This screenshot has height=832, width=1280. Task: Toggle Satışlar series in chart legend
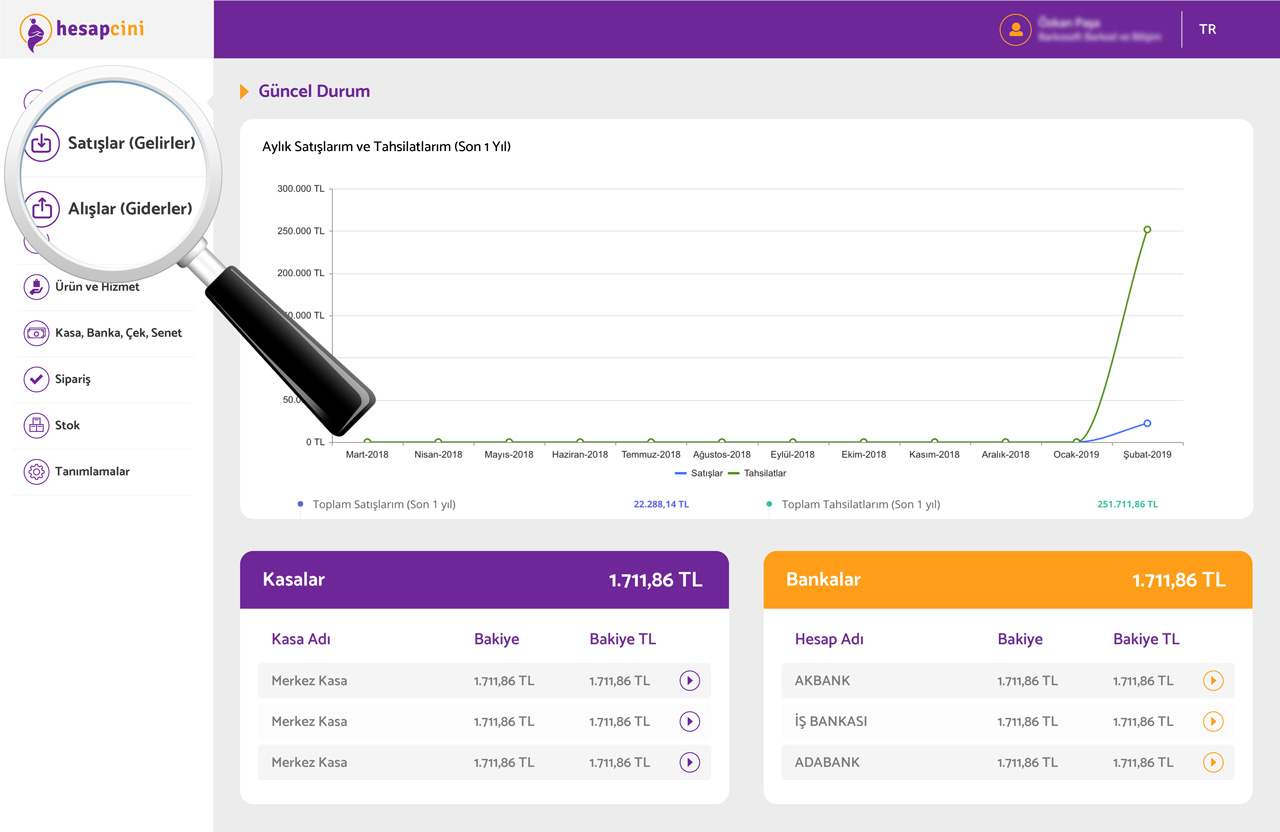(699, 473)
